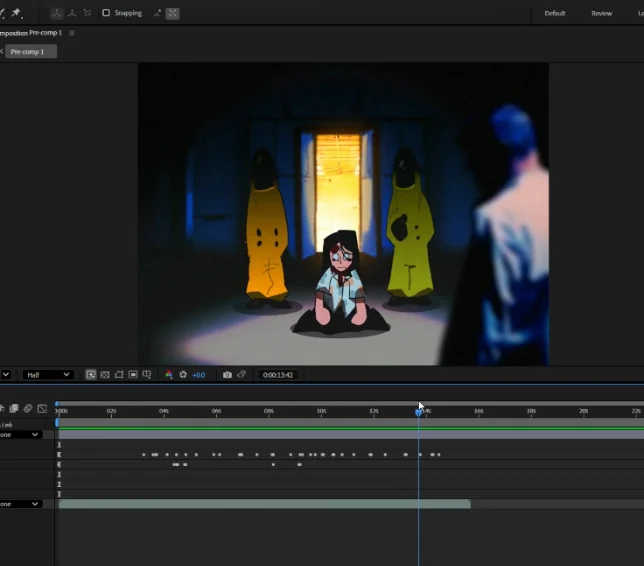
Task: Select the World Axis mode icon
Action: point(72,13)
